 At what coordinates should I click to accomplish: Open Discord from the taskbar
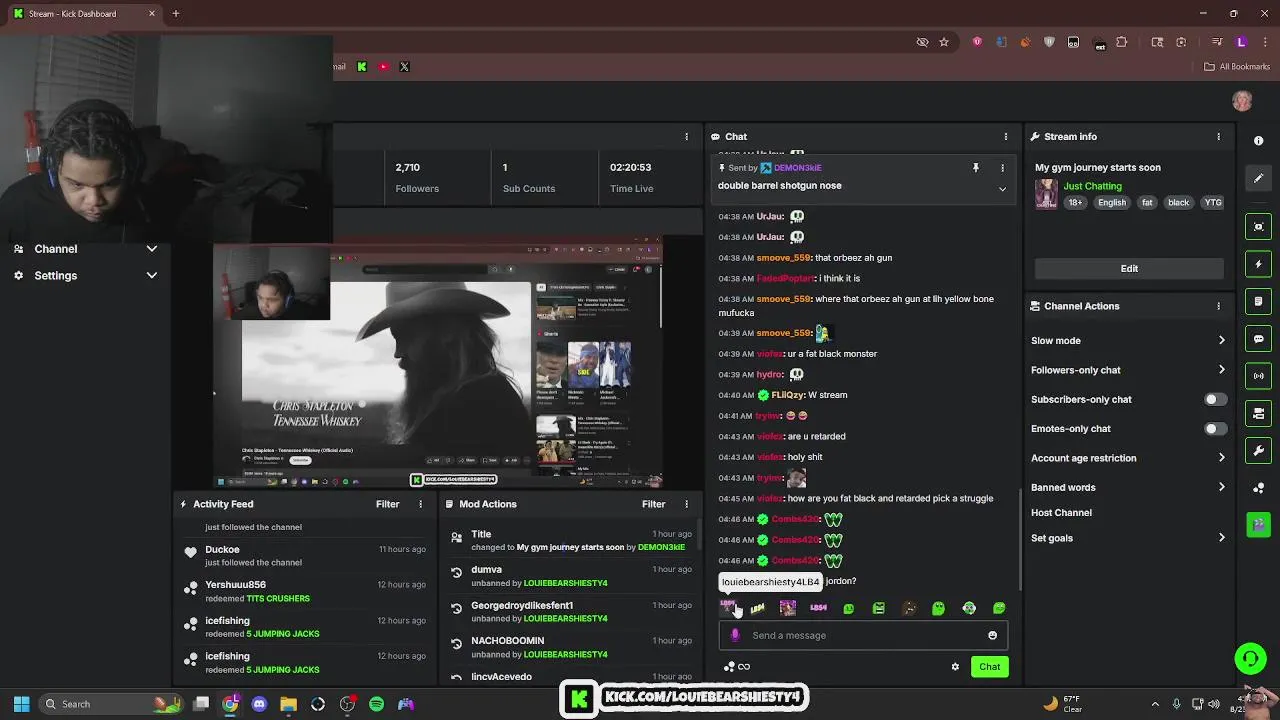(x=260, y=704)
